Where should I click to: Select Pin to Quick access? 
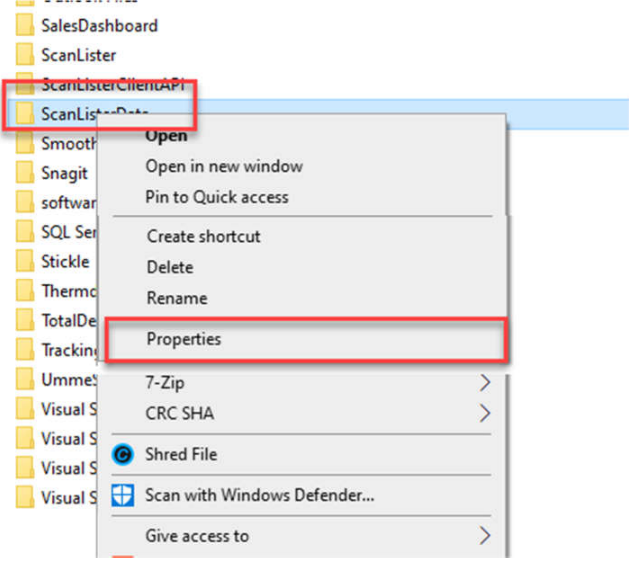pyautogui.click(x=217, y=197)
